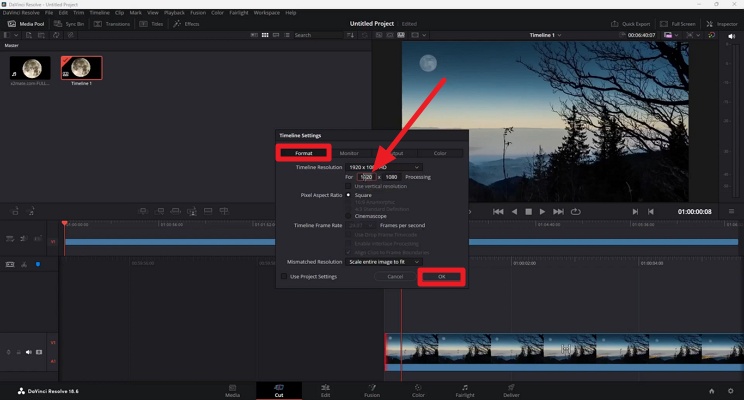
Task: Toggle Align Clips to Frame Boundaries checkbox
Action: click(x=348, y=252)
